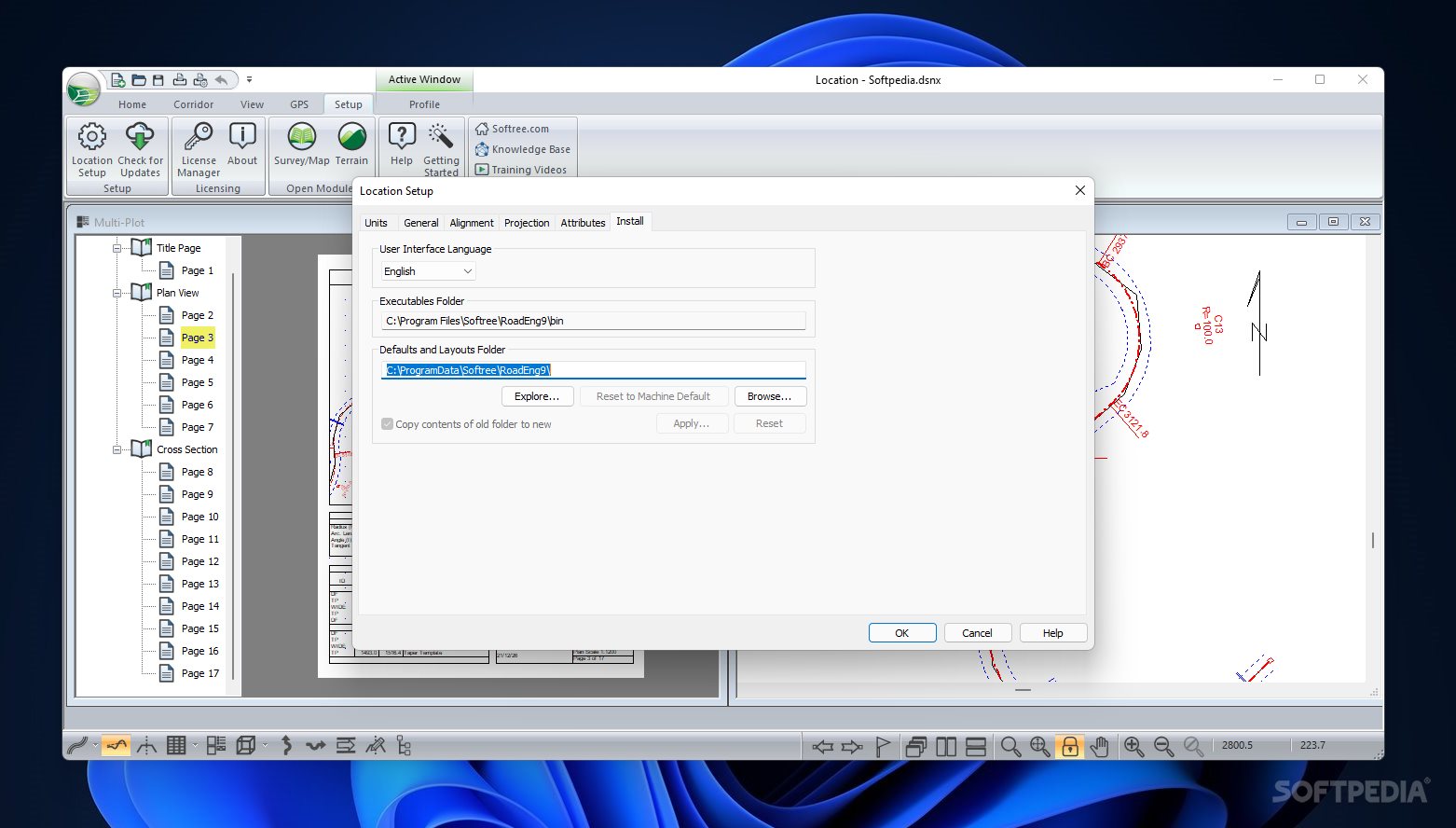Image resolution: width=1456 pixels, height=828 pixels.
Task: Click the magnifier zoom window tool
Action: [x=1010, y=746]
